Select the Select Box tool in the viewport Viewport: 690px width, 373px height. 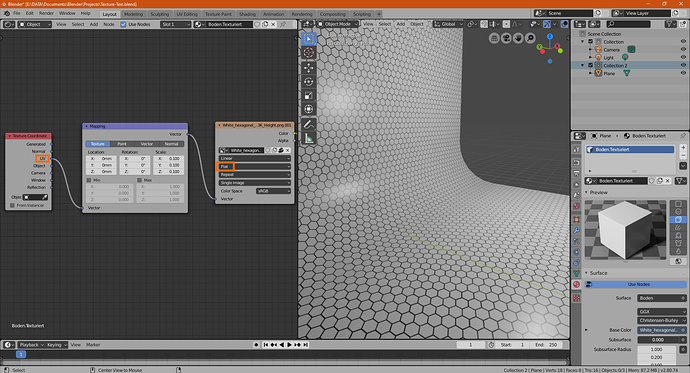(308, 39)
